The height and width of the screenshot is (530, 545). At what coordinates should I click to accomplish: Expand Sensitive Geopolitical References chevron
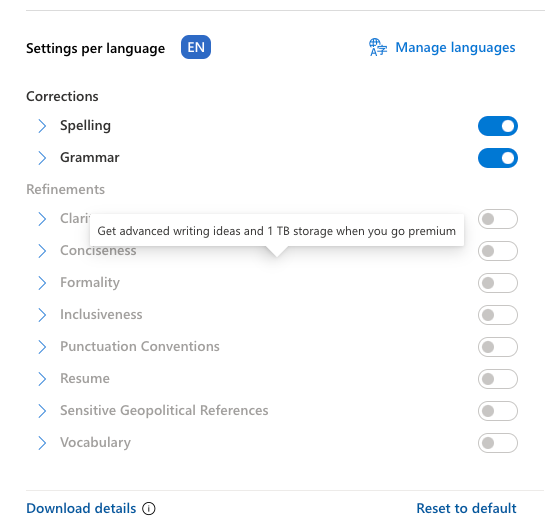coord(42,411)
